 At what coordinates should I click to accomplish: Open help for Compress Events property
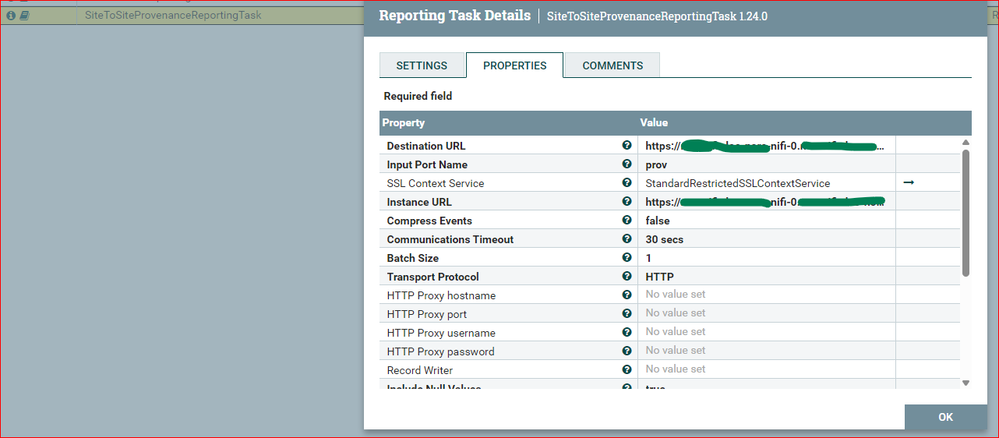pos(627,220)
